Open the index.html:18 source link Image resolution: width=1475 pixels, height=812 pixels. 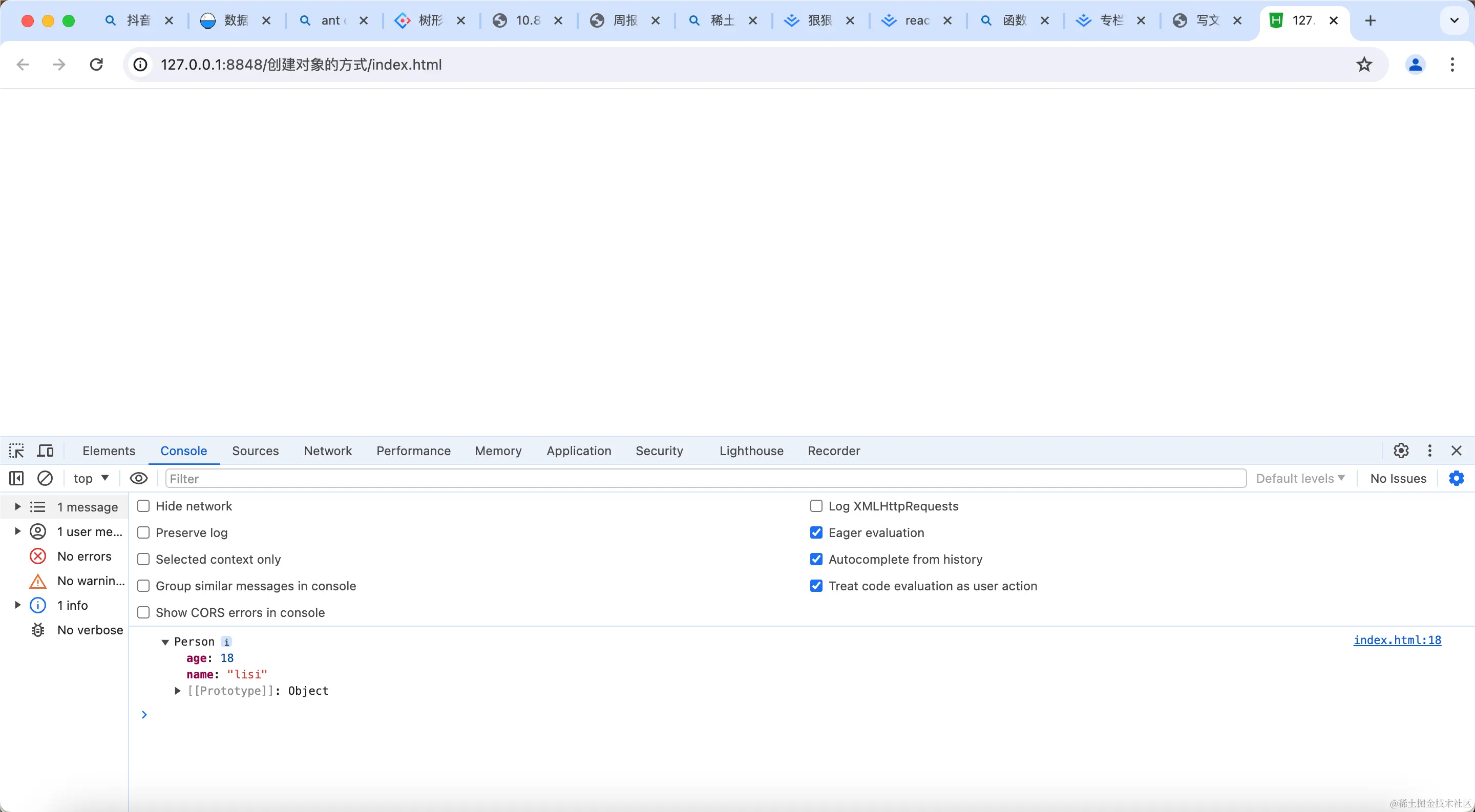pos(1397,640)
